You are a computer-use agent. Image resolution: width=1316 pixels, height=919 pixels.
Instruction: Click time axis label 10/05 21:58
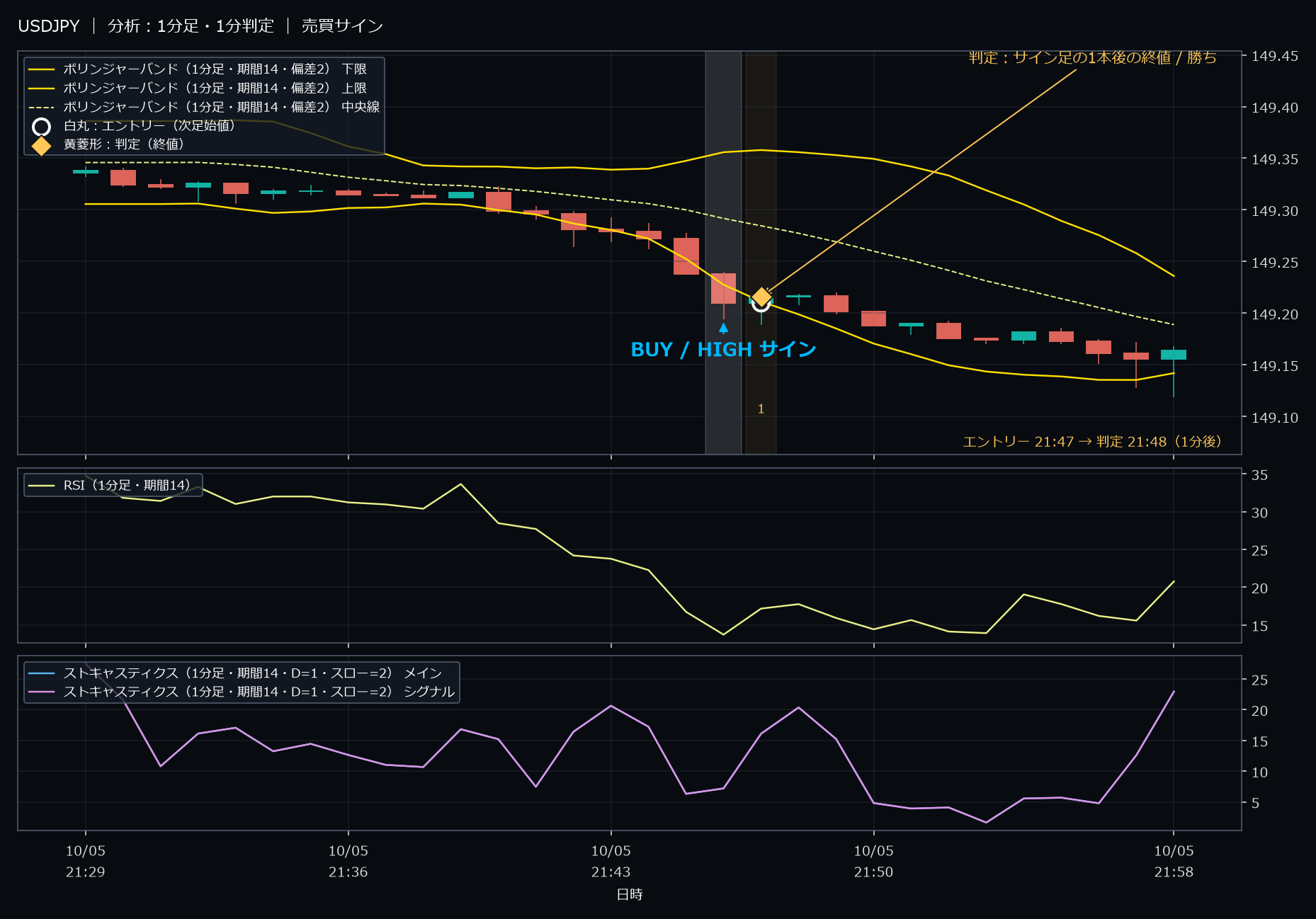pos(1174,862)
